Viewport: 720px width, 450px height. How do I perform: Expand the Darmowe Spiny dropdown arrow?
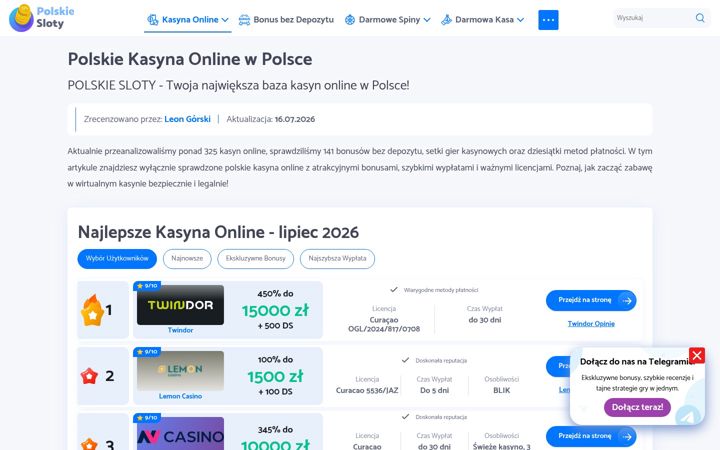click(427, 20)
